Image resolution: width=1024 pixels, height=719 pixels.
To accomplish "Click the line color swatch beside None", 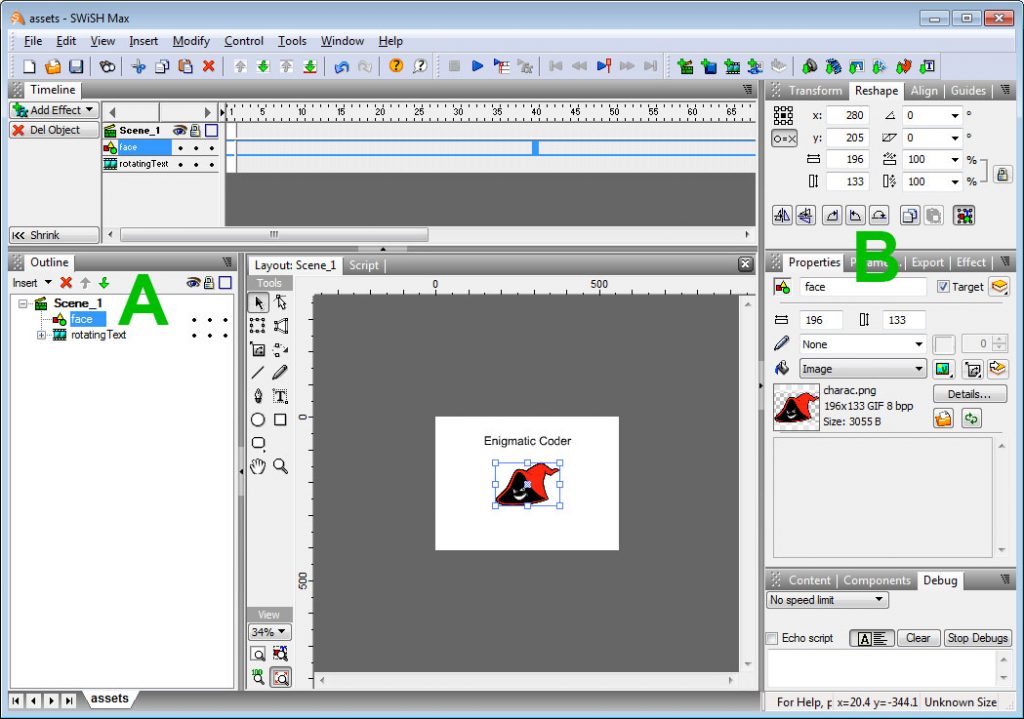I will [944, 344].
